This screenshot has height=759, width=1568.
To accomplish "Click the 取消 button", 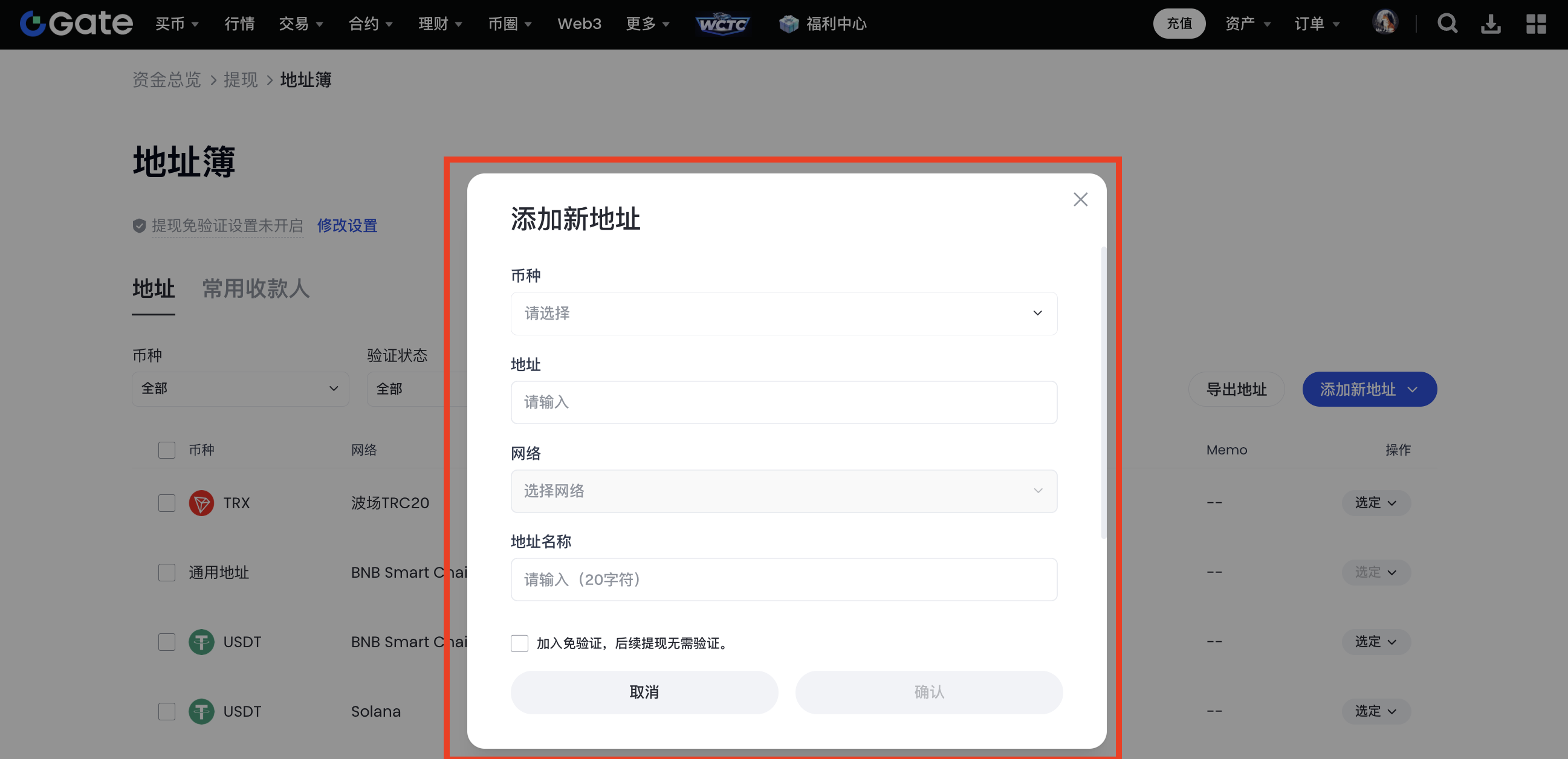I will [644, 692].
